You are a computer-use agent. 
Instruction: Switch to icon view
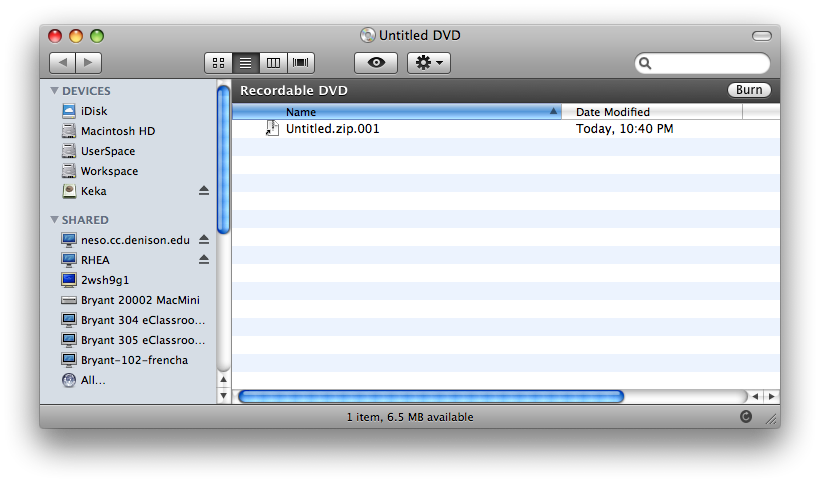coord(219,63)
